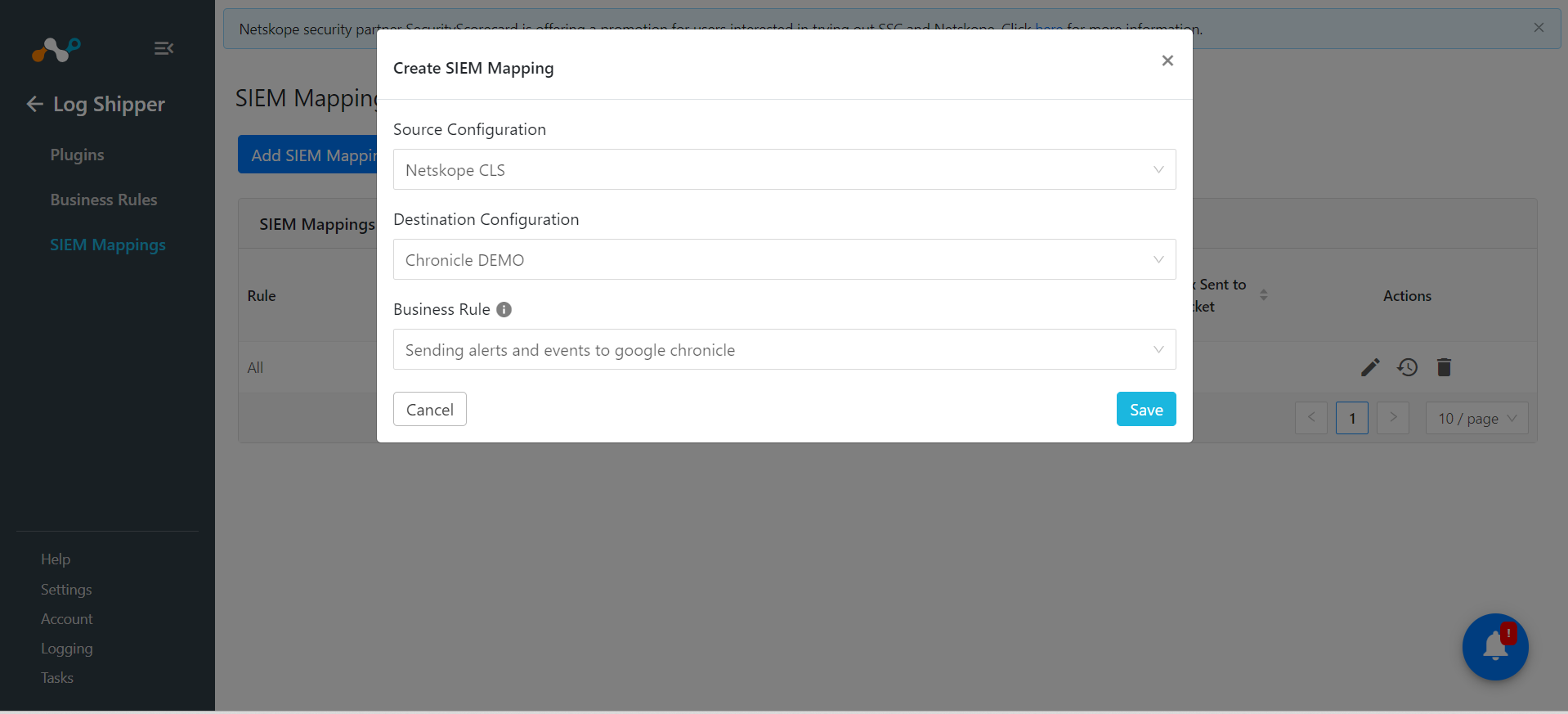
Task: Click the Actions column header
Action: [x=1407, y=296]
